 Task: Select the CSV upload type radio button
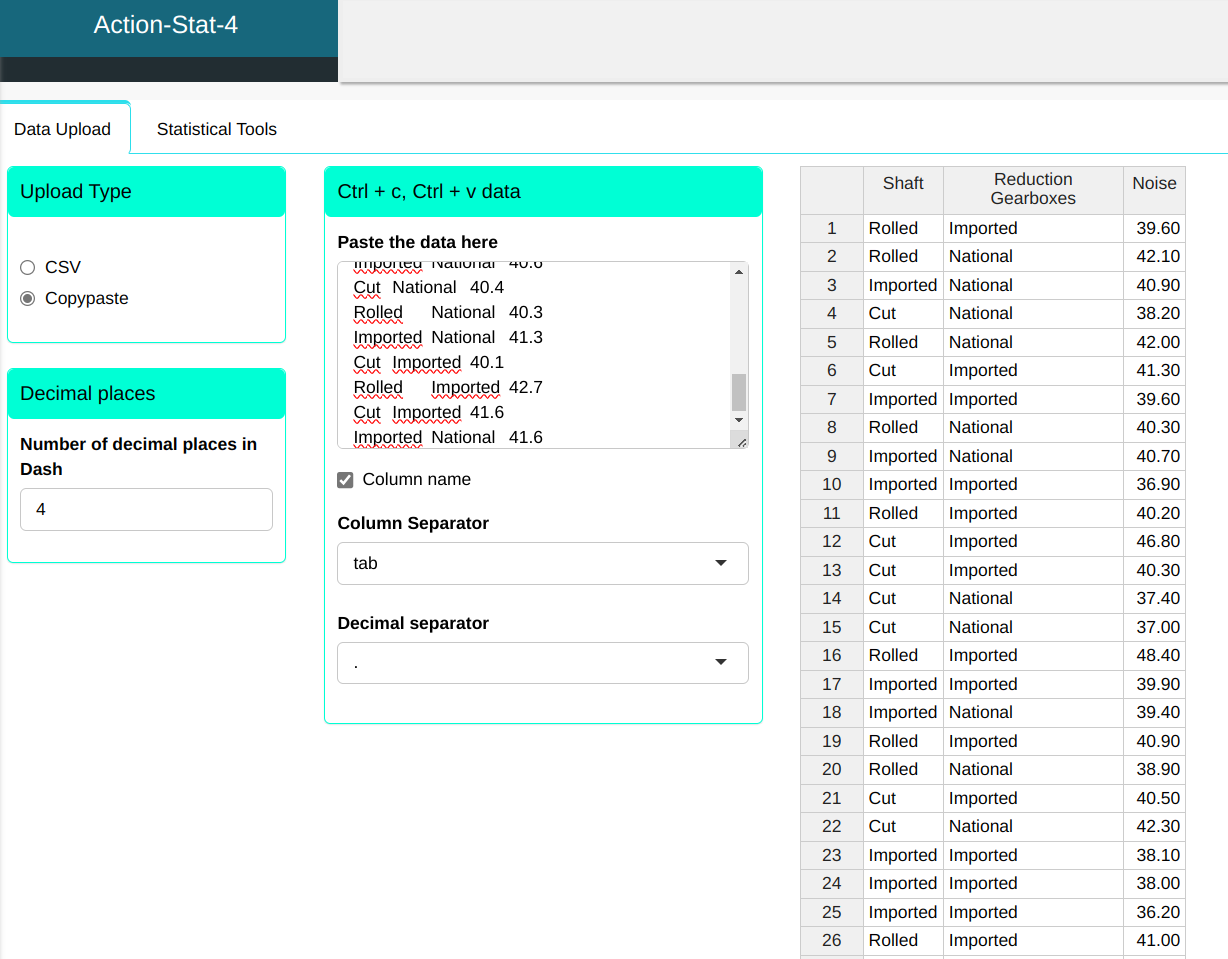pyautogui.click(x=28, y=267)
